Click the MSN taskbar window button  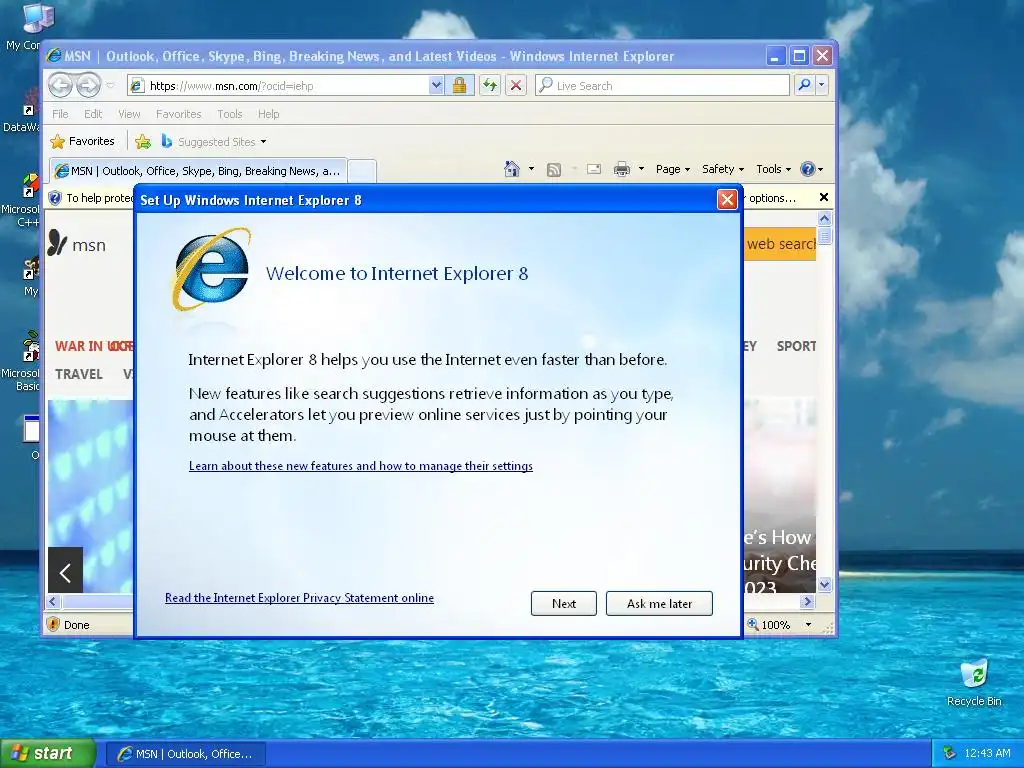tap(185, 754)
